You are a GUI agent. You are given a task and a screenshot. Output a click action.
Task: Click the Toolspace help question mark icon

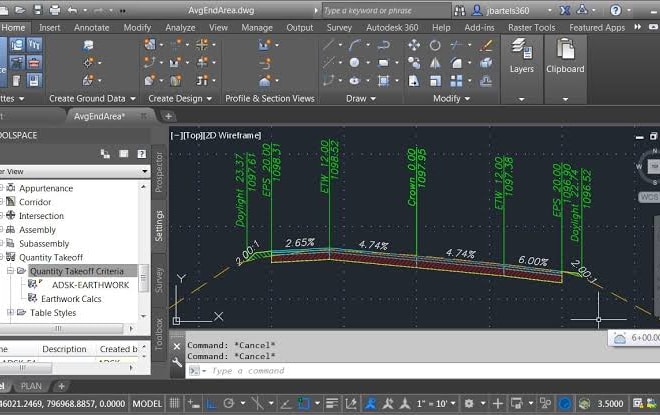point(141,154)
